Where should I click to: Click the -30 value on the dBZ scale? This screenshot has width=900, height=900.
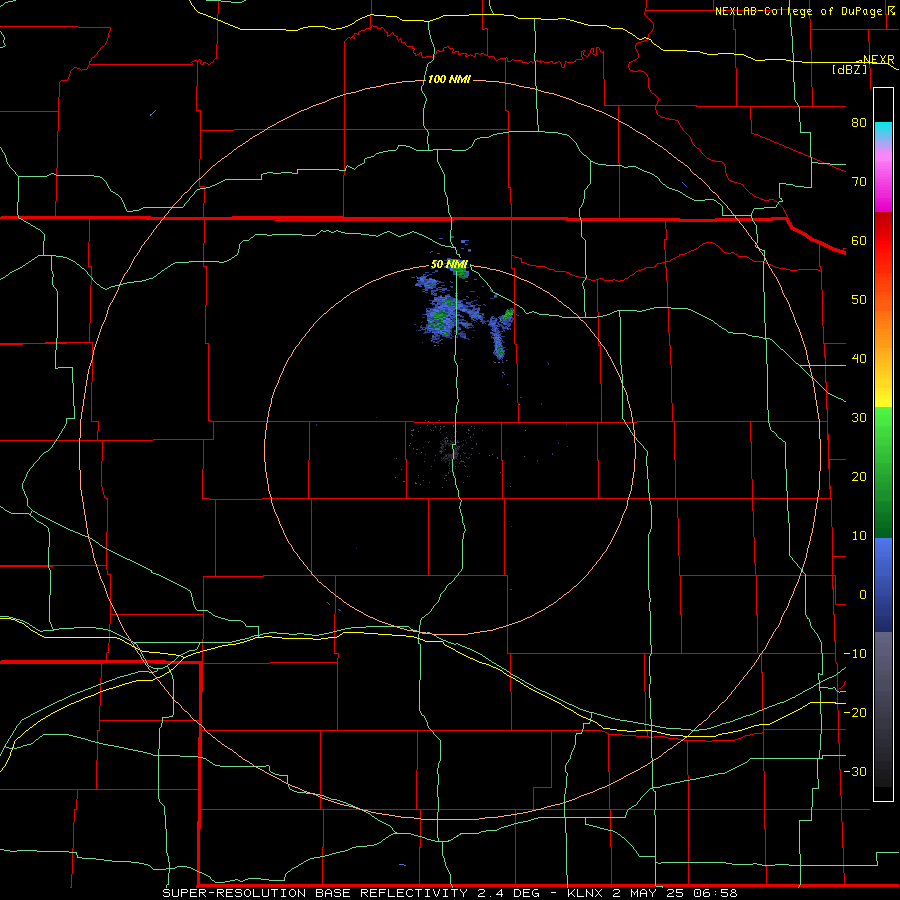point(855,772)
